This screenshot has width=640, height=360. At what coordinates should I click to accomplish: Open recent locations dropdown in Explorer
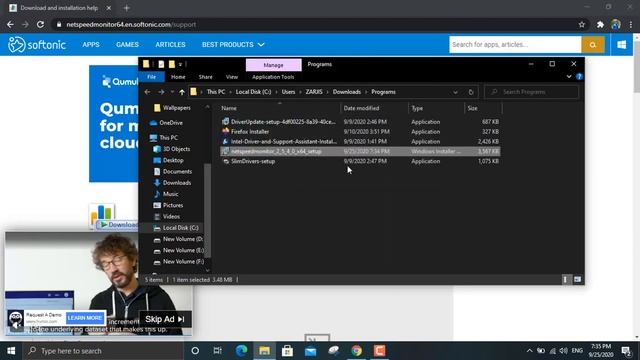coord(172,92)
